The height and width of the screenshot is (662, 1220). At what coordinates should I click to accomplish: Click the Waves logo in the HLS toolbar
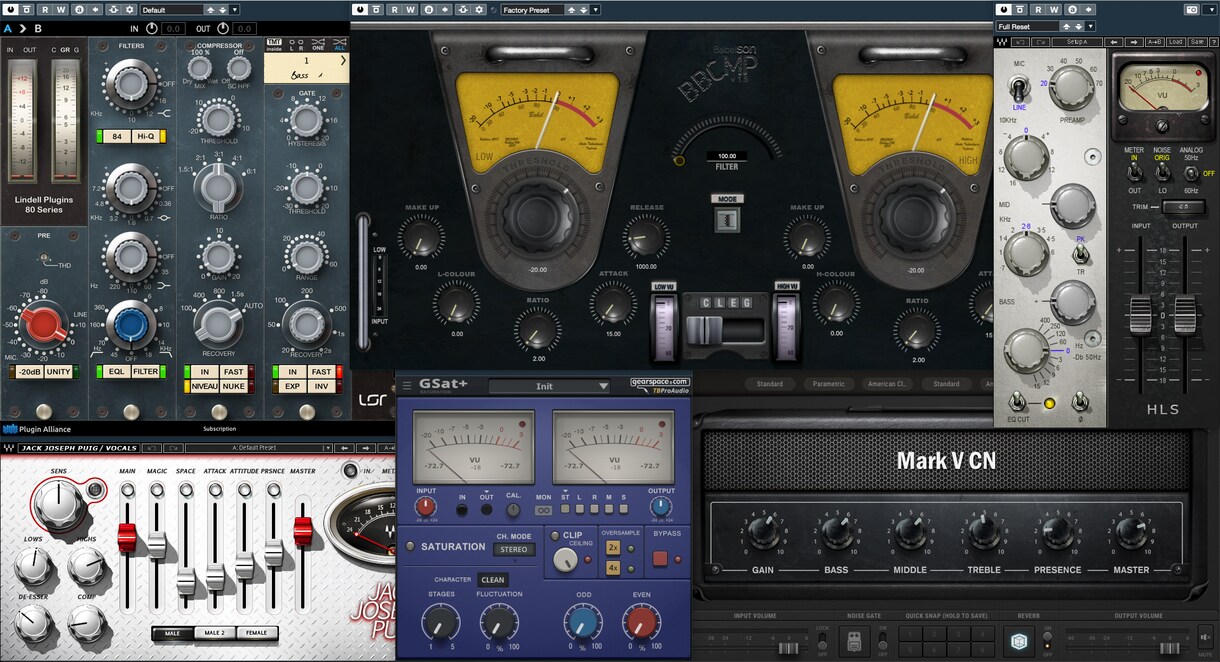[1001, 42]
